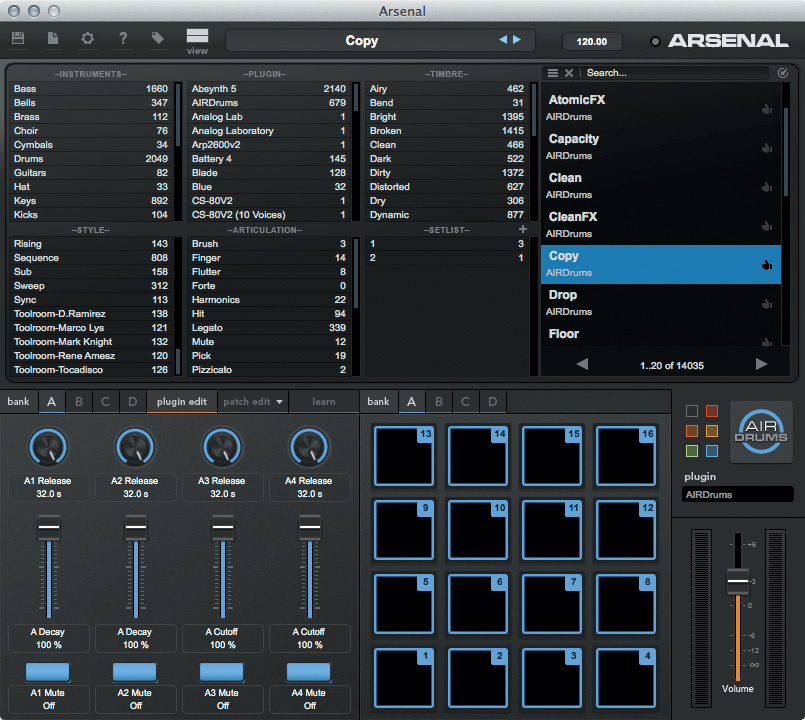Add a new setlist with the plus icon
The image size is (805, 720).
coord(523,229)
